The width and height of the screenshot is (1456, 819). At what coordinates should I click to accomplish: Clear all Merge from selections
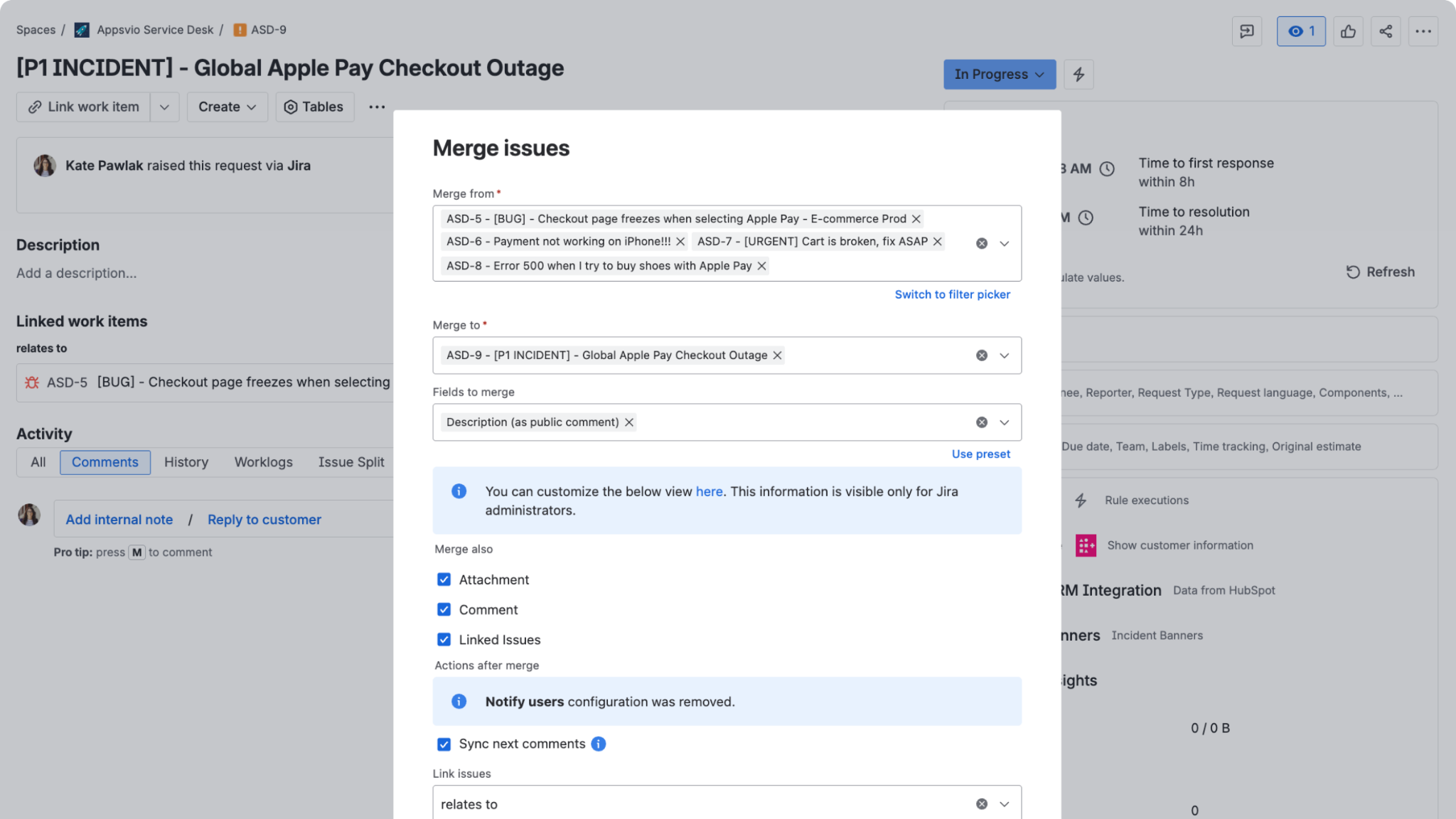click(982, 243)
